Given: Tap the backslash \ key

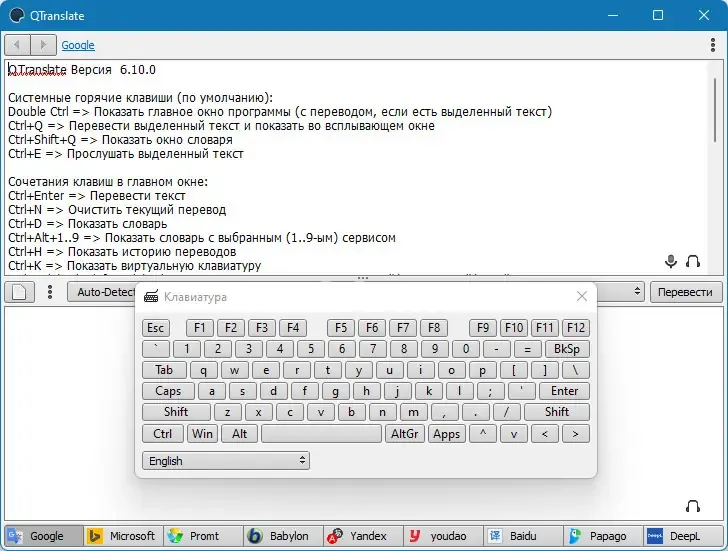Looking at the screenshot, I should coord(576,370).
